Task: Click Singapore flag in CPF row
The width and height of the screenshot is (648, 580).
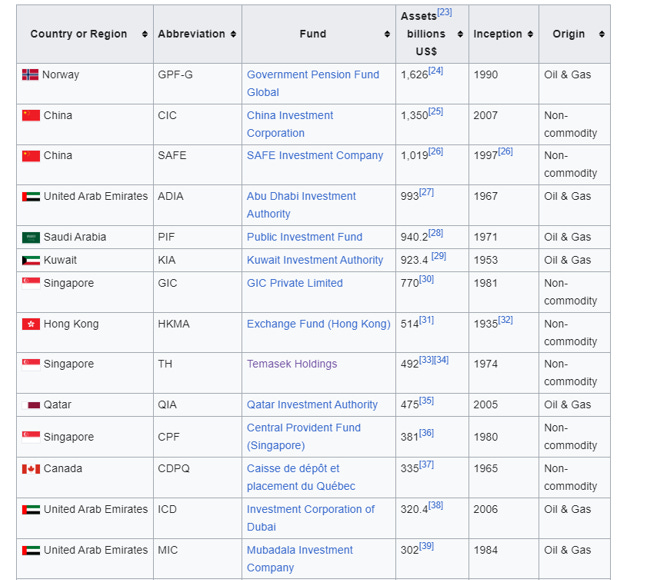Action: point(31,437)
